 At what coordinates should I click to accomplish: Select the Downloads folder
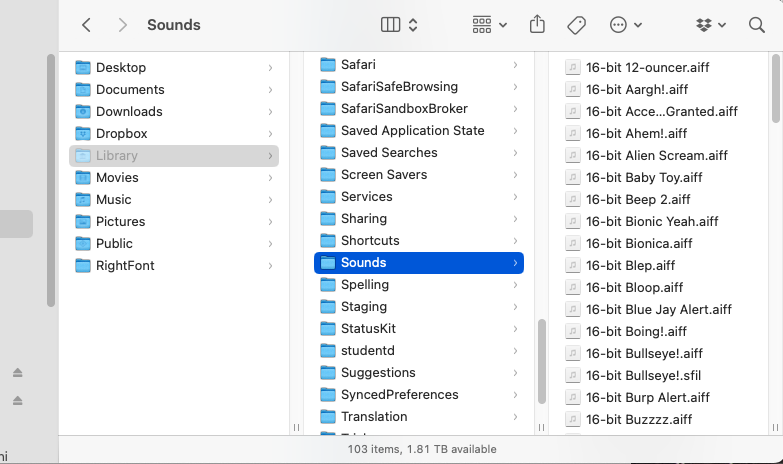pos(174,111)
